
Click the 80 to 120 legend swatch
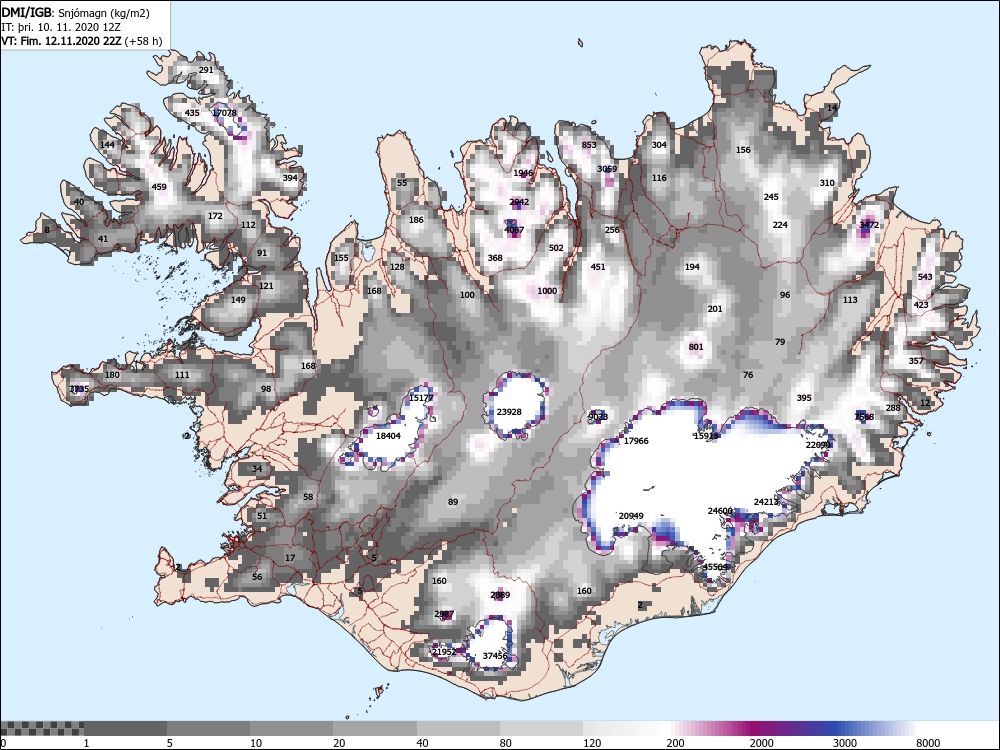(x=542, y=728)
